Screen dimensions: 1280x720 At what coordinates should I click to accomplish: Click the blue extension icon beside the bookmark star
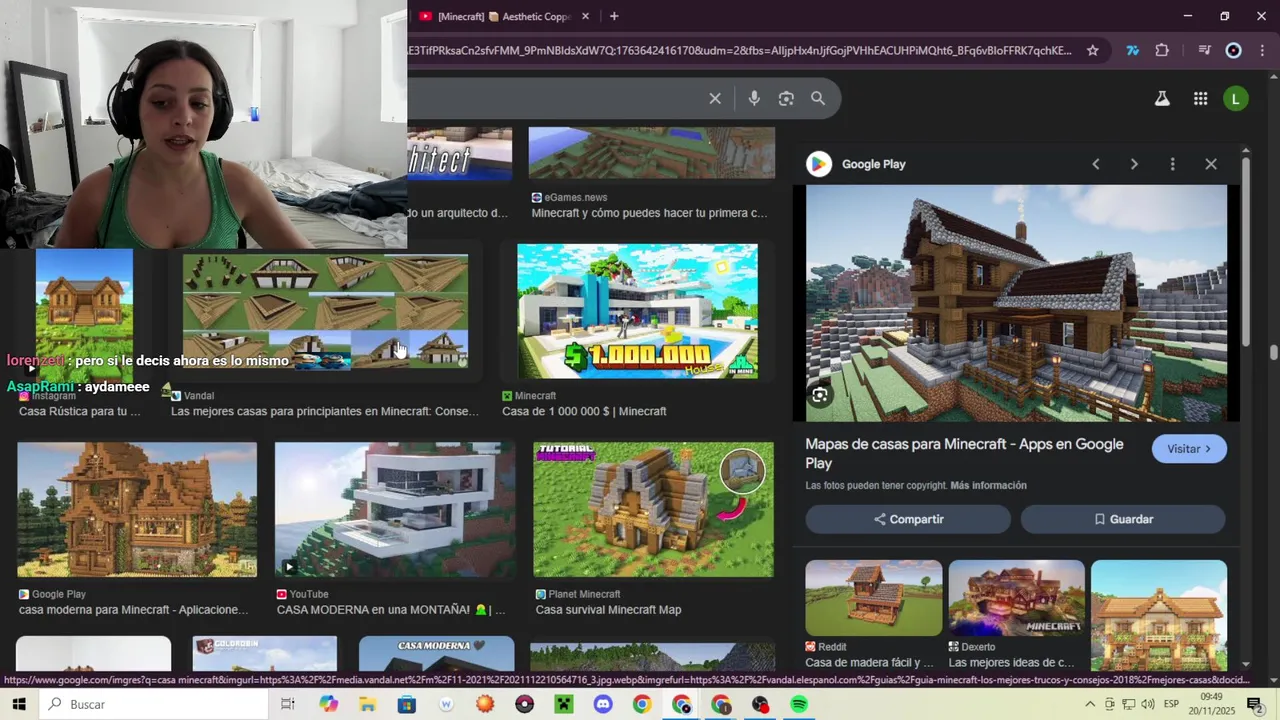[1132, 50]
